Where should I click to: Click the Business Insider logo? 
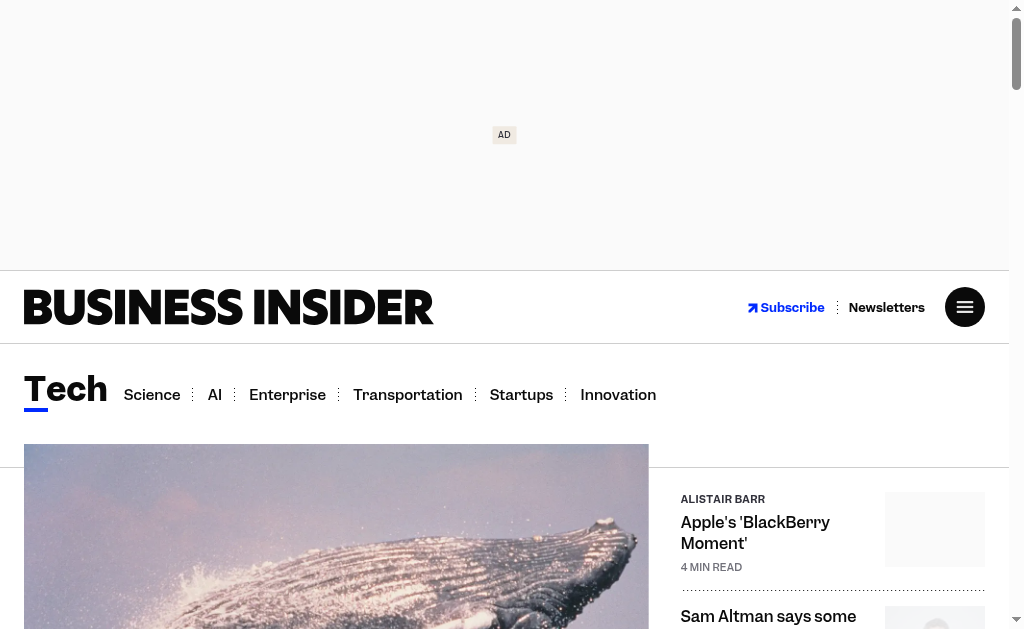click(229, 307)
